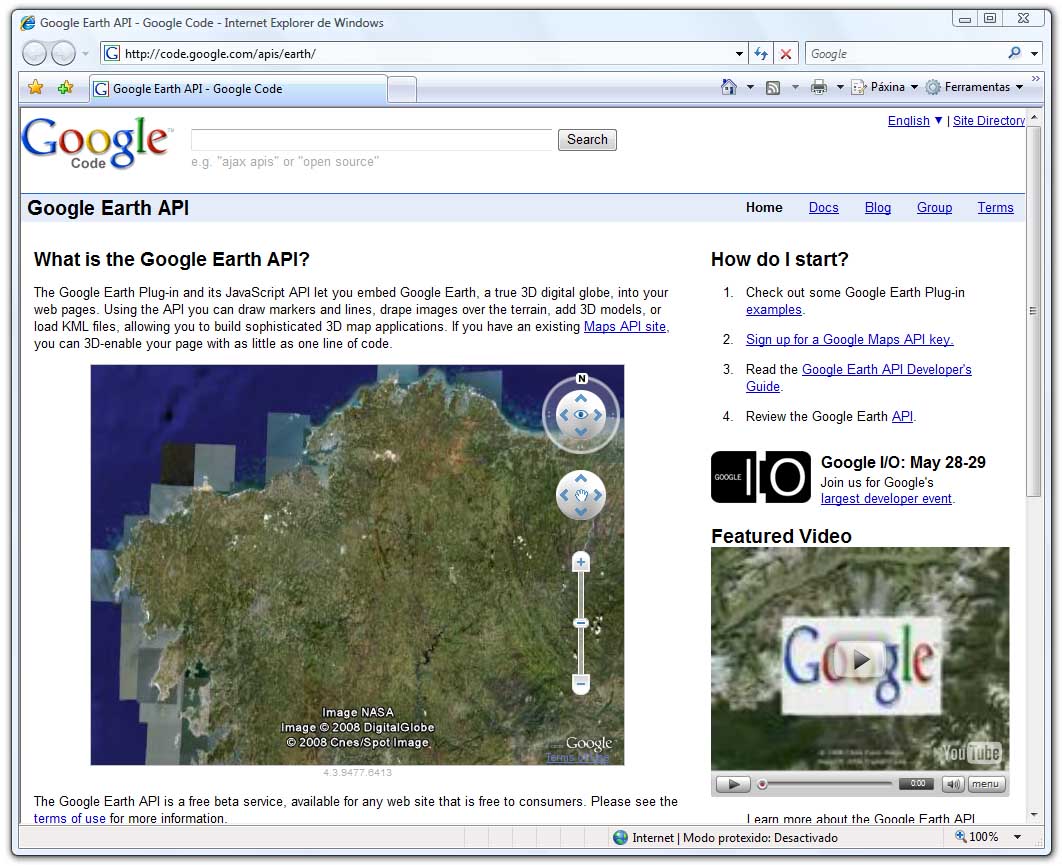Rotate view left with look joystick arrow
1062x866 pixels.
564,415
